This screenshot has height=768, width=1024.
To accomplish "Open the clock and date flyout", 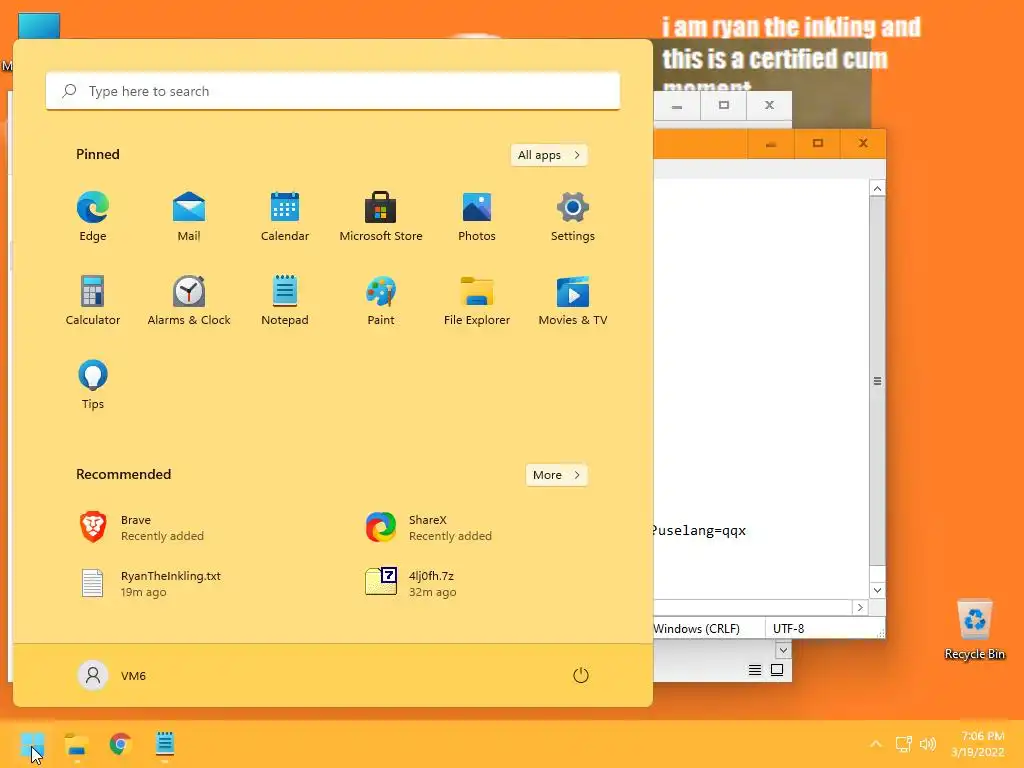I will point(979,744).
